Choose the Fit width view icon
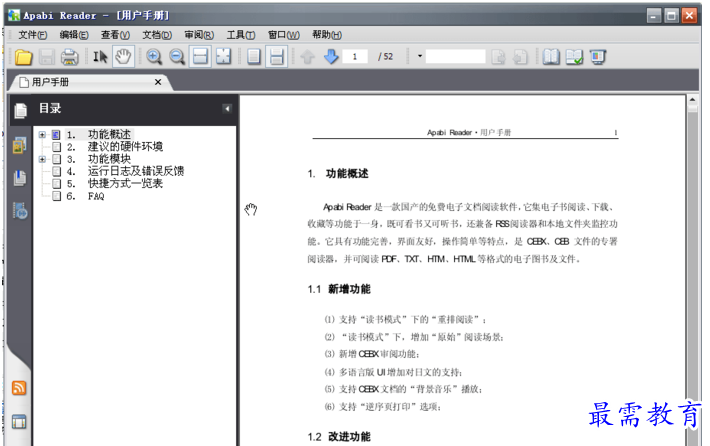The height and width of the screenshot is (446, 710). pyautogui.click(x=200, y=57)
